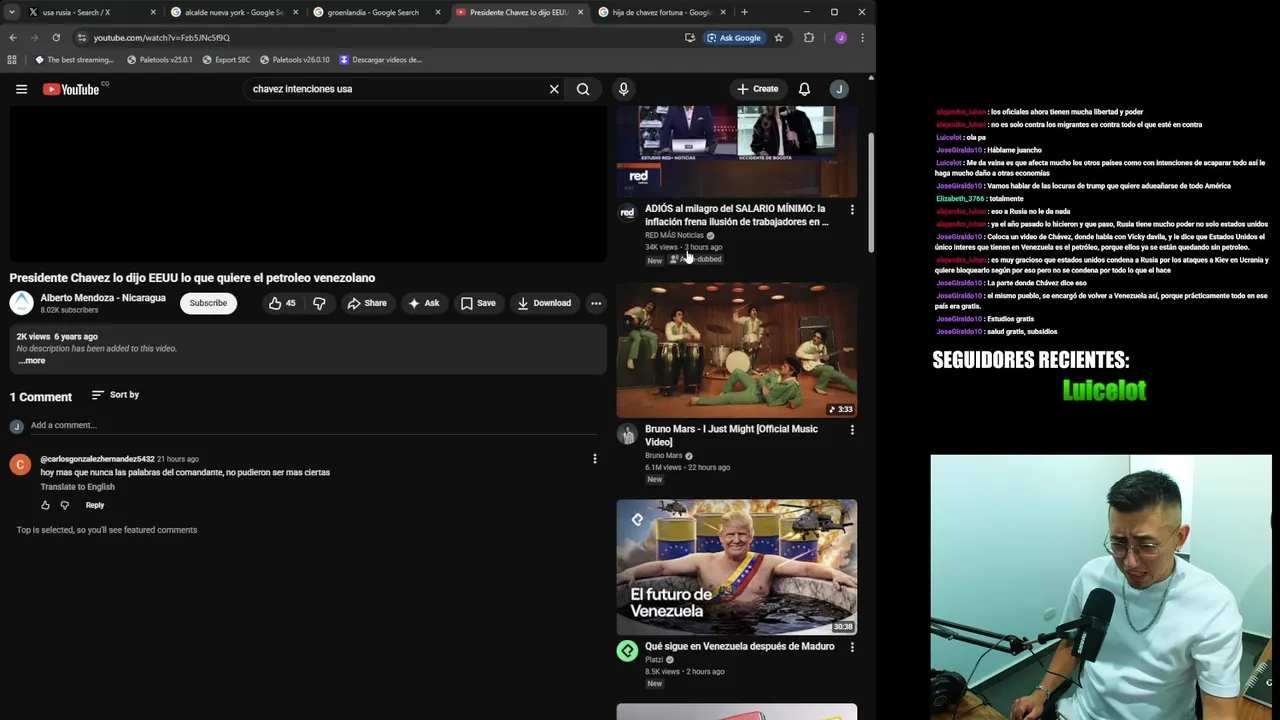This screenshot has height=720, width=1280.
Task: Open the Sort by comments dropdown
Action: click(115, 395)
